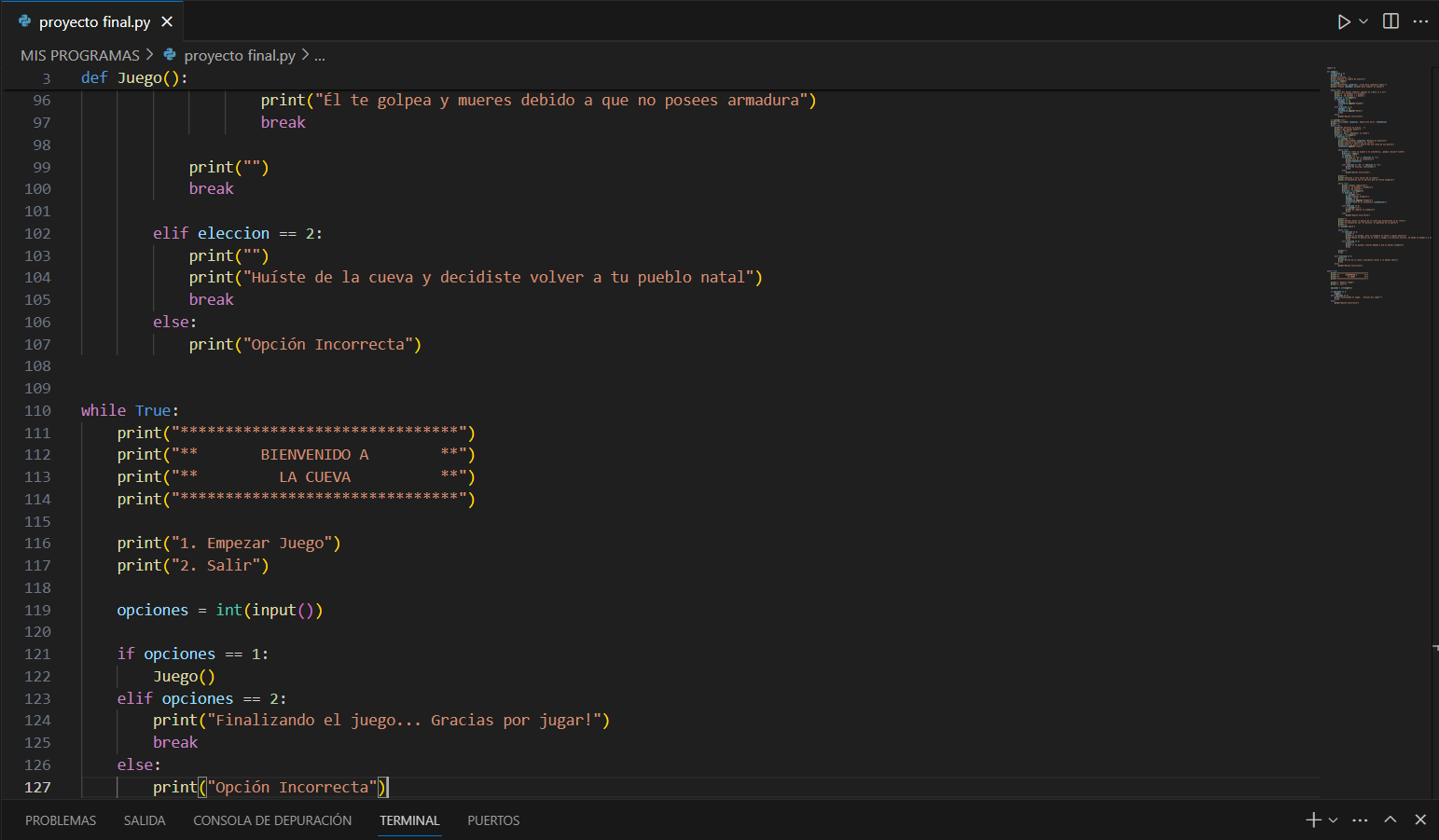The width and height of the screenshot is (1439, 840).
Task: Click 'Opción Incorrecta' print on line 127
Action: 270,787
